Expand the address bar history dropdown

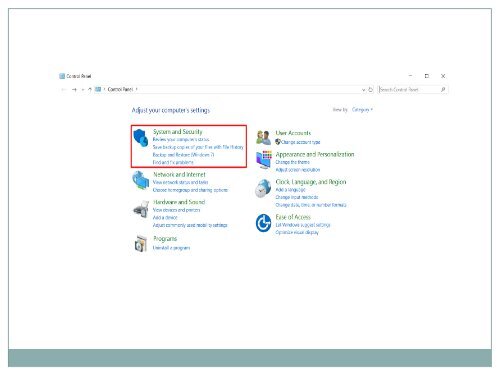363,90
